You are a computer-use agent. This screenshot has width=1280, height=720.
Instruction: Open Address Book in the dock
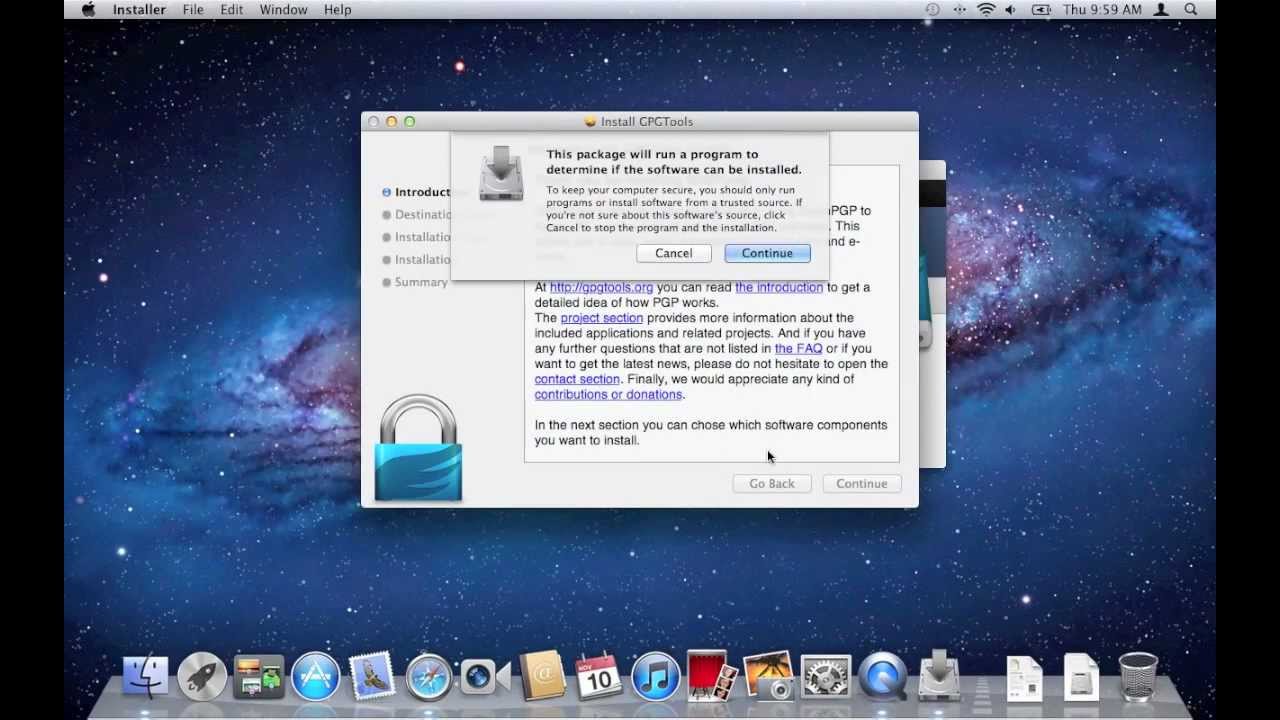pyautogui.click(x=543, y=677)
